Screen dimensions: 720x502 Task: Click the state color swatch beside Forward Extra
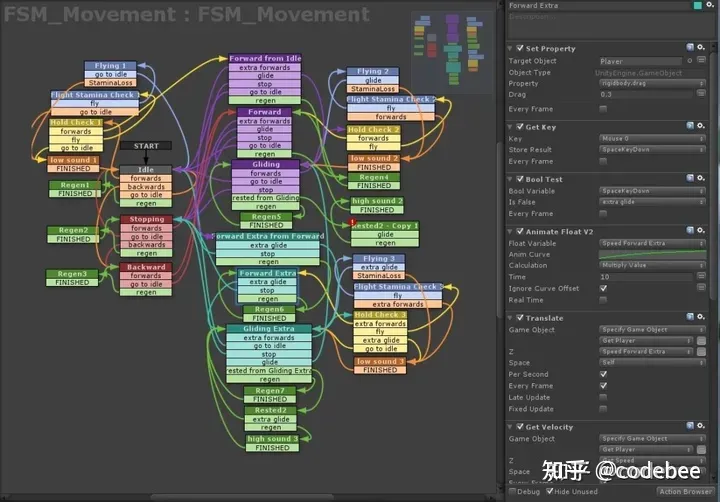[698, 6]
